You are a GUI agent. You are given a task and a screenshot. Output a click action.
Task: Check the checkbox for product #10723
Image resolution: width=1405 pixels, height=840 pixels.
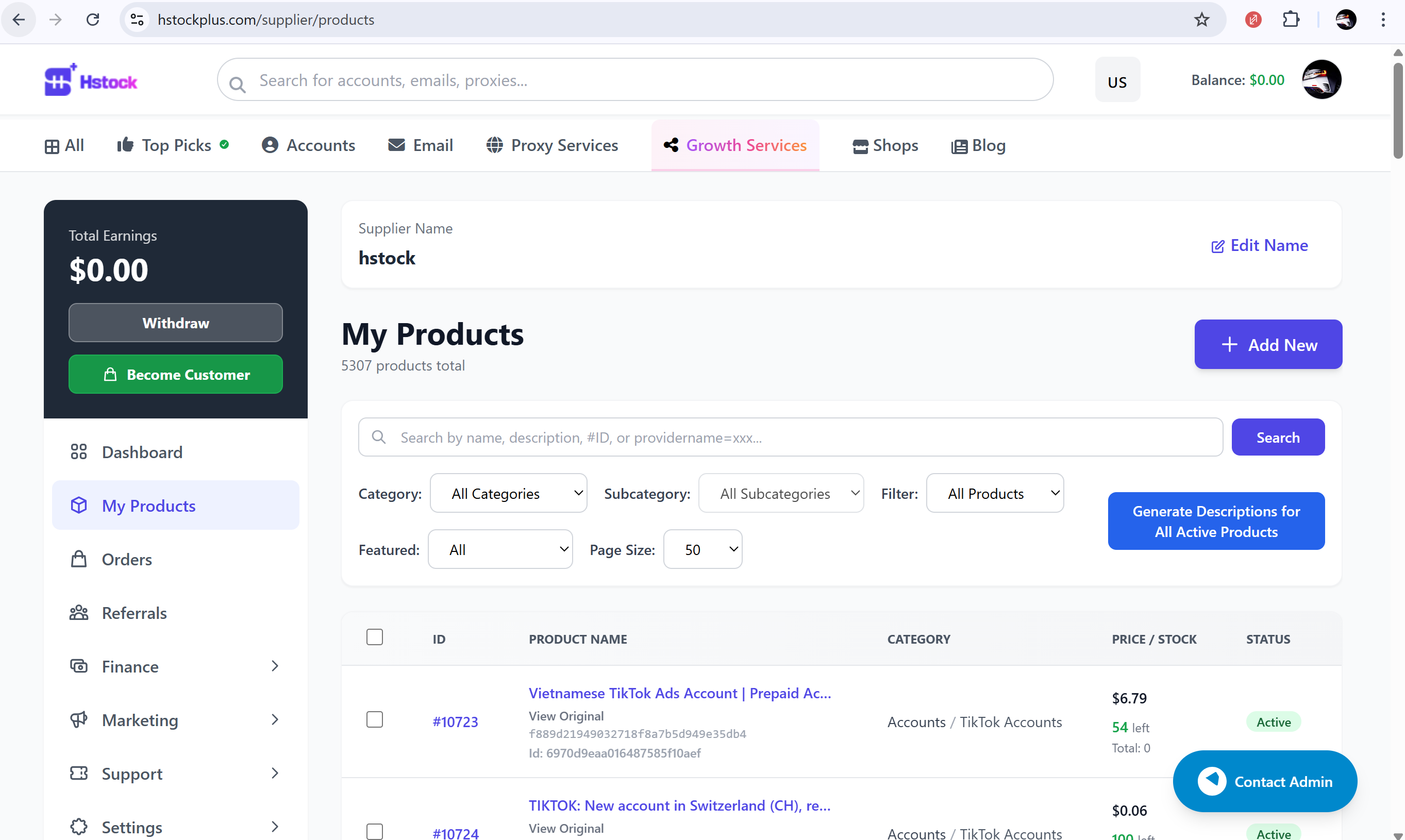coord(375,719)
